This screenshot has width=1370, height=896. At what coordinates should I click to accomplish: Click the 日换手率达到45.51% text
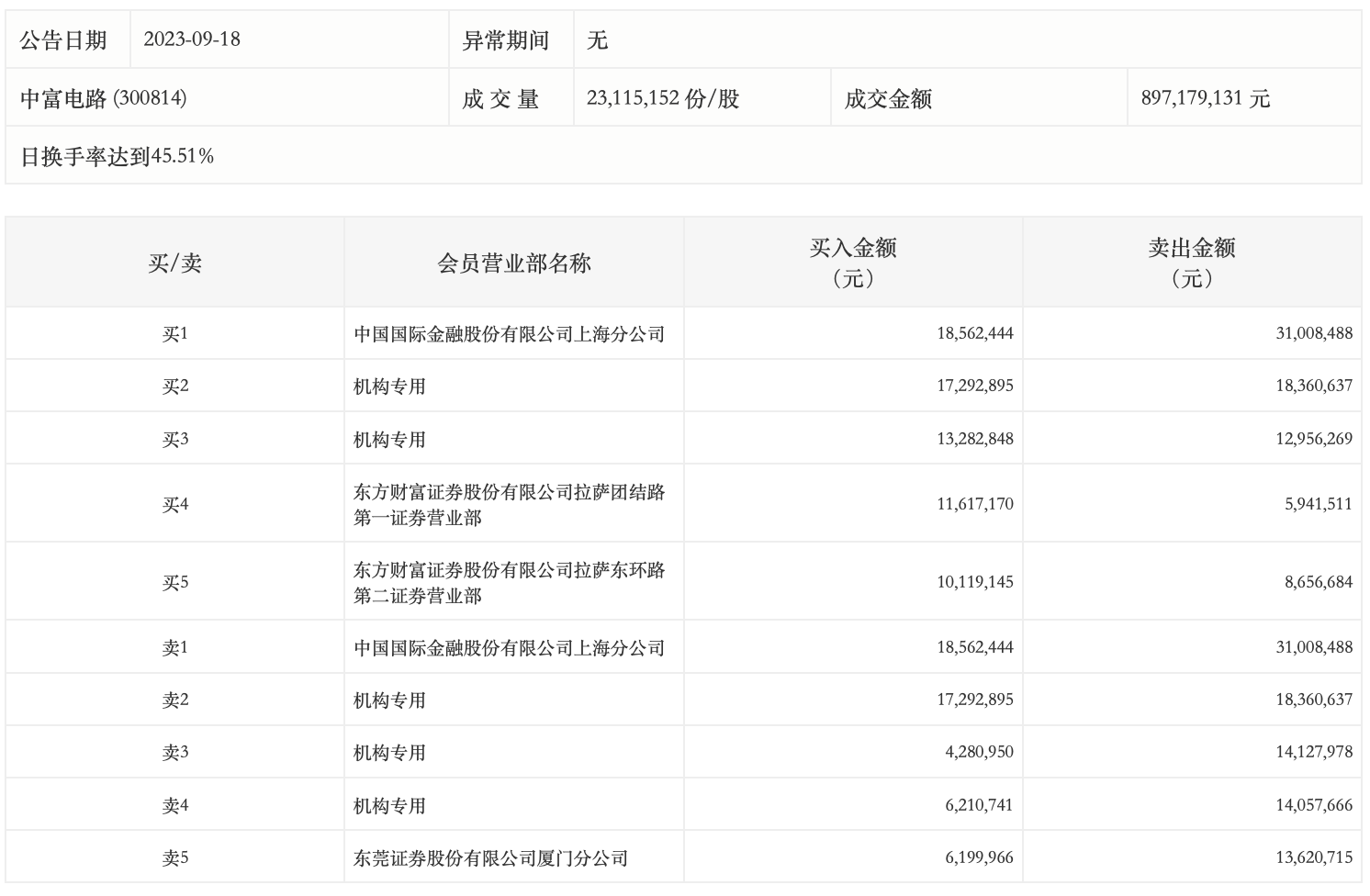pos(118,156)
